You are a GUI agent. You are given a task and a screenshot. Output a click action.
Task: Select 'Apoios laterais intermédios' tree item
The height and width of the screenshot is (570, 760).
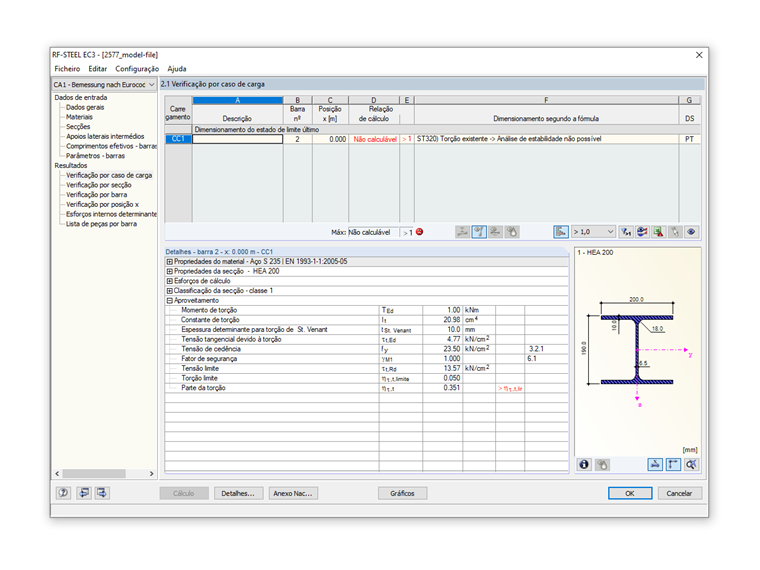pos(105,136)
